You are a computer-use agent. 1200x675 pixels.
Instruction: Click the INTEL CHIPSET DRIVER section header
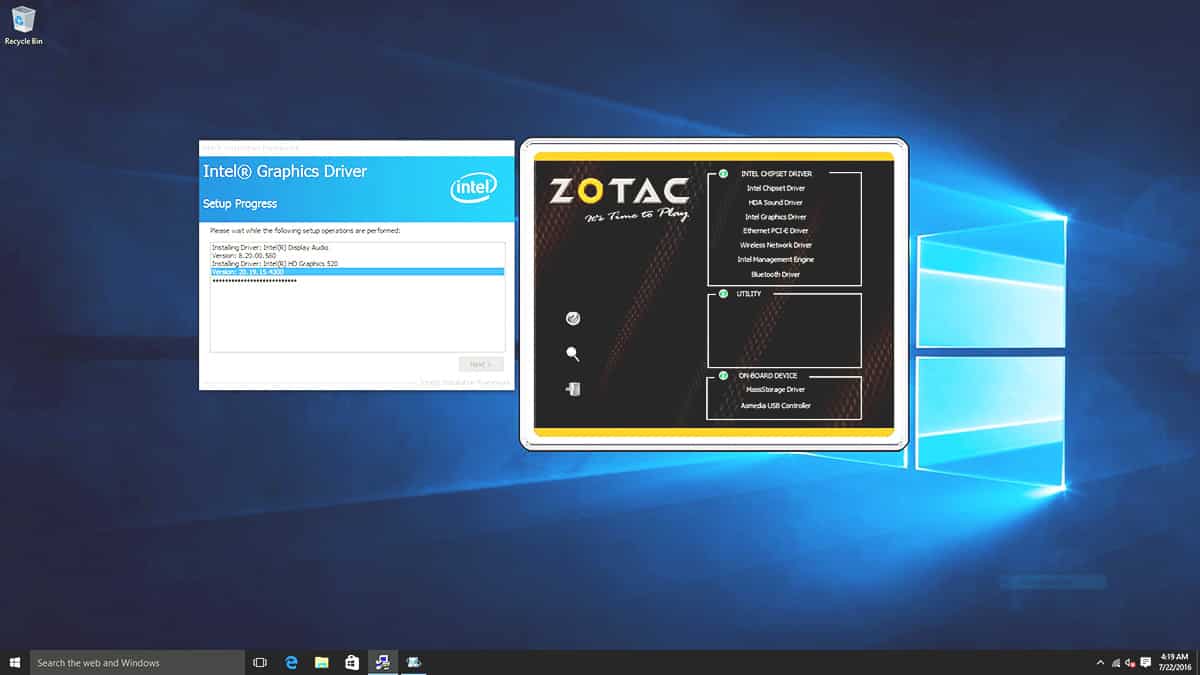[x=776, y=174]
